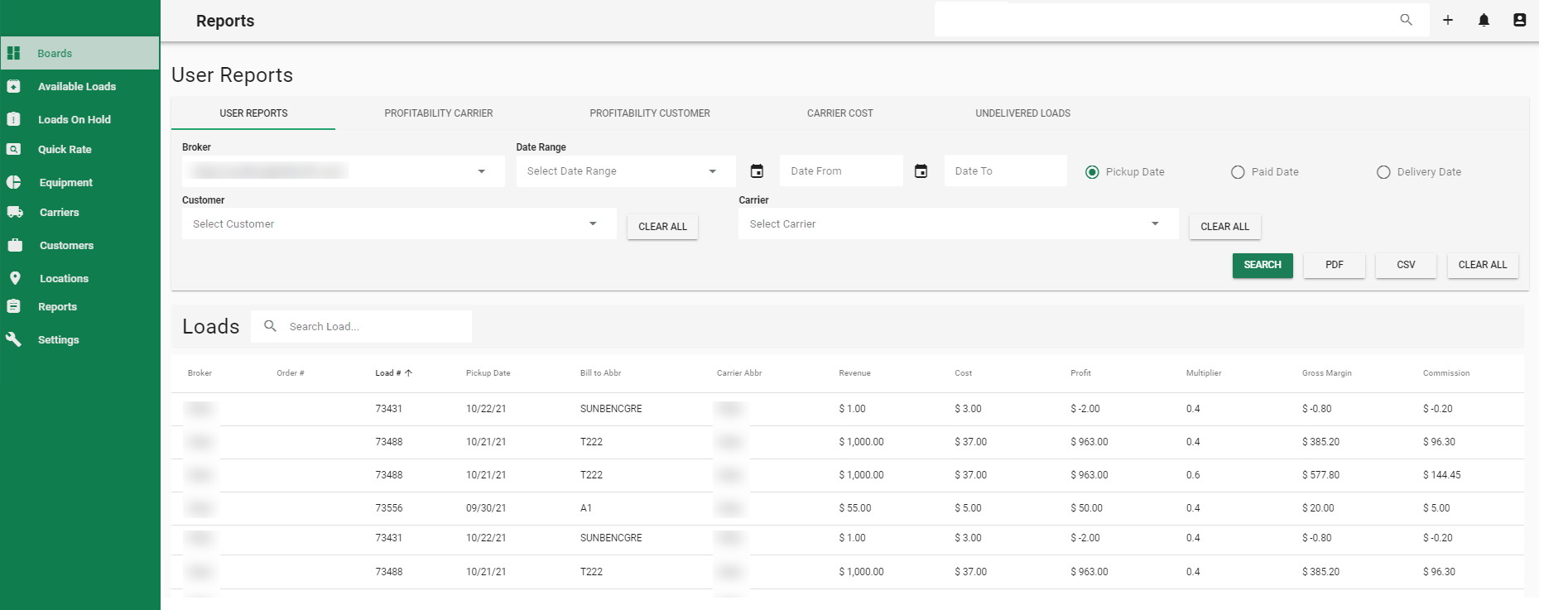Open calendar picker for Date From
Screen dimensions: 1568x610
[757, 171]
